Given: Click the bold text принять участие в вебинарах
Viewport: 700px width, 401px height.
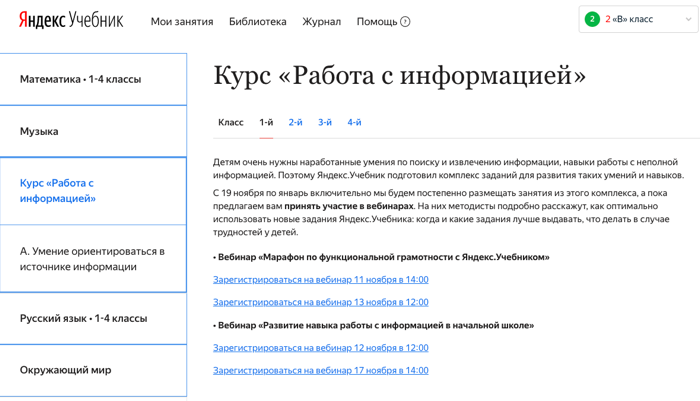Looking at the screenshot, I should [349, 206].
